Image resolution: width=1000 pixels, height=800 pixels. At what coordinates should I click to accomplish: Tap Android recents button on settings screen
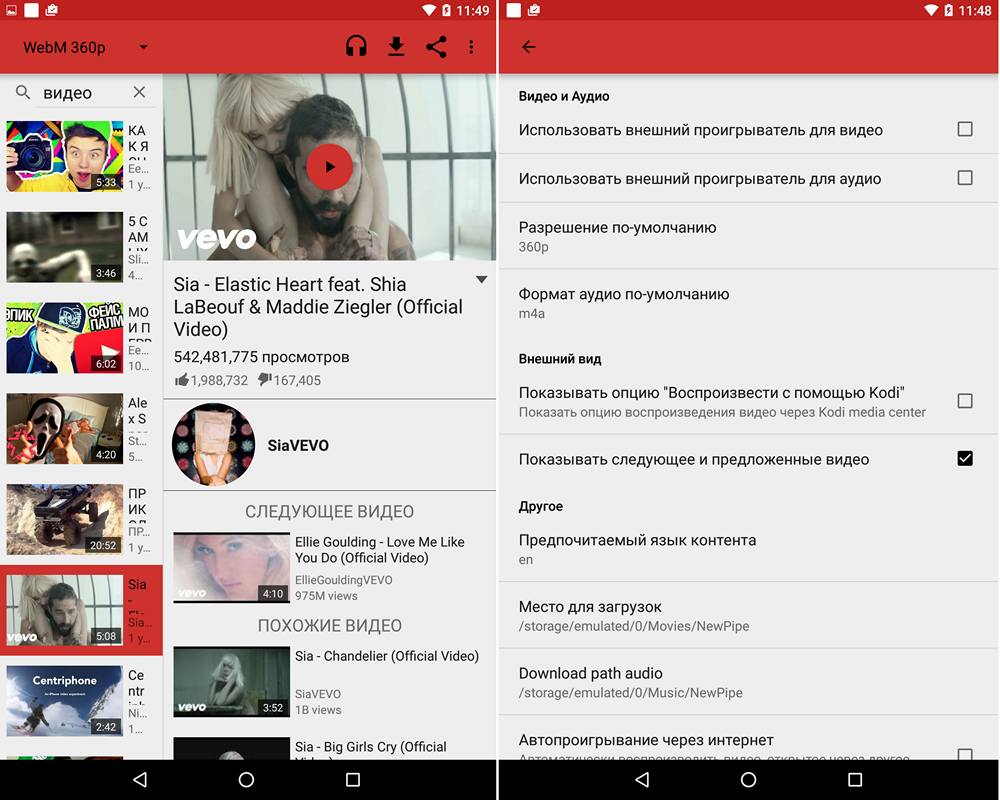click(855, 779)
